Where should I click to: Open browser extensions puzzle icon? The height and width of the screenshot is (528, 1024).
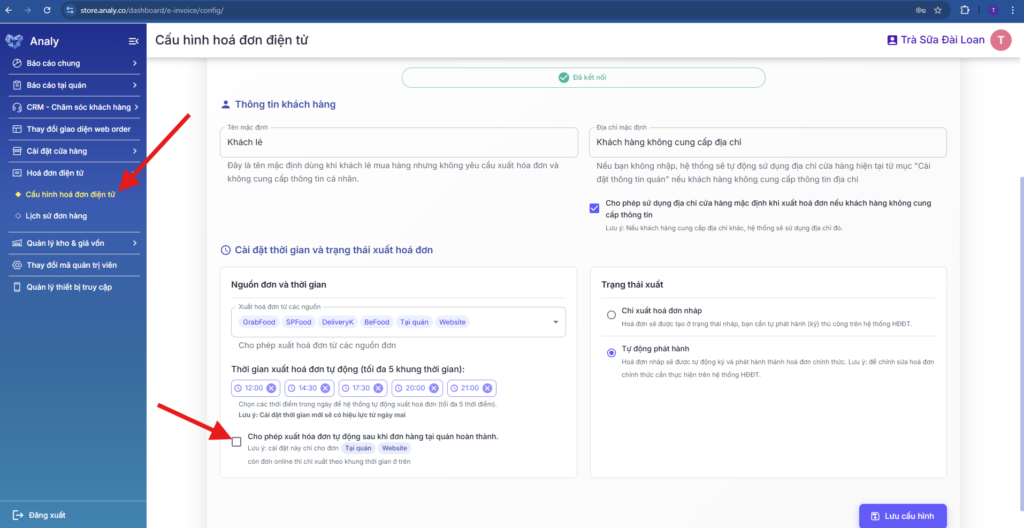coord(963,10)
